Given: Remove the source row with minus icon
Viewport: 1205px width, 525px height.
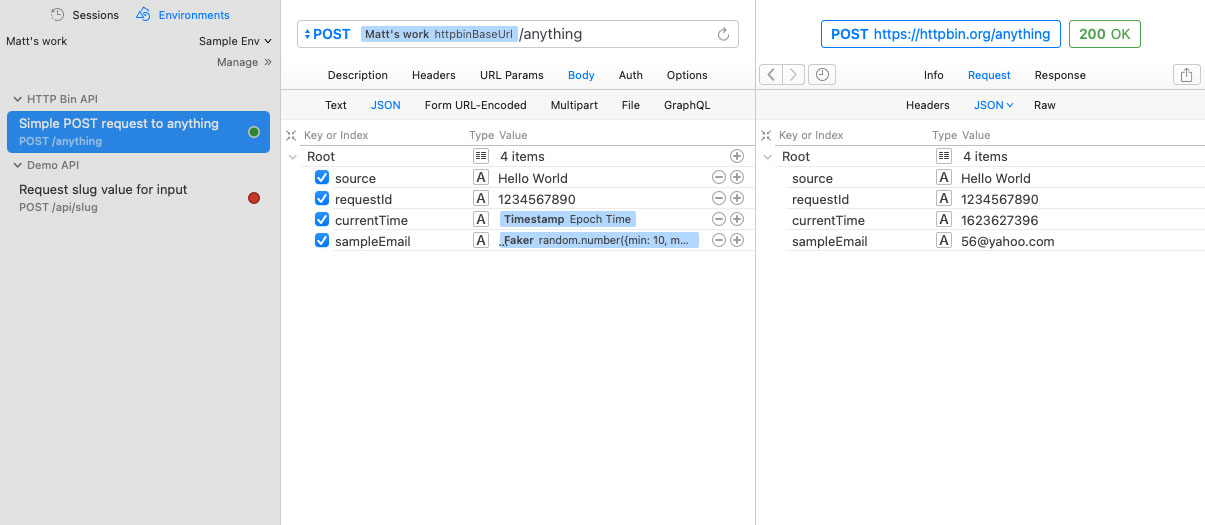Looking at the screenshot, I should (718, 178).
